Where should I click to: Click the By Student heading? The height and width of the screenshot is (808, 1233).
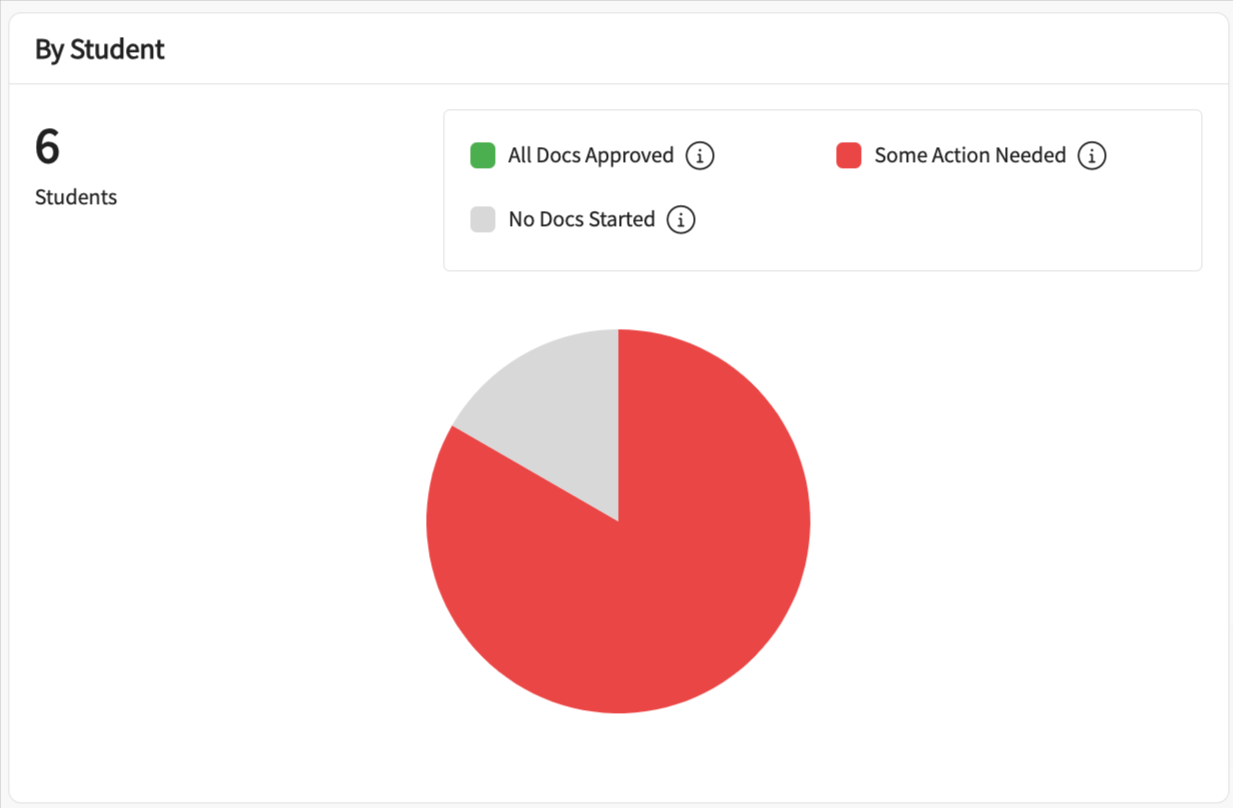pos(100,49)
